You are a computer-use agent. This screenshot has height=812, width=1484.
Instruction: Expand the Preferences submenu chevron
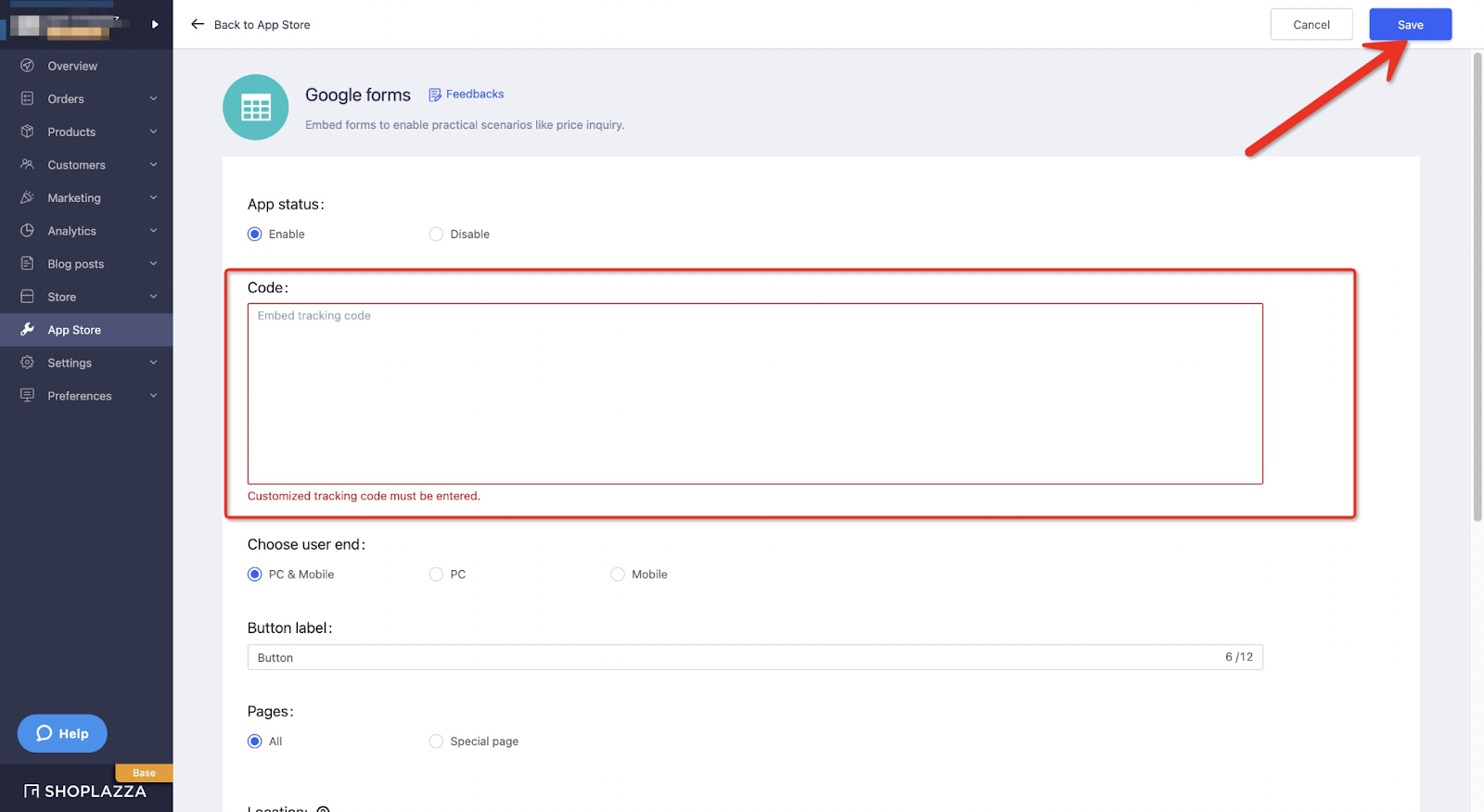tap(154, 396)
